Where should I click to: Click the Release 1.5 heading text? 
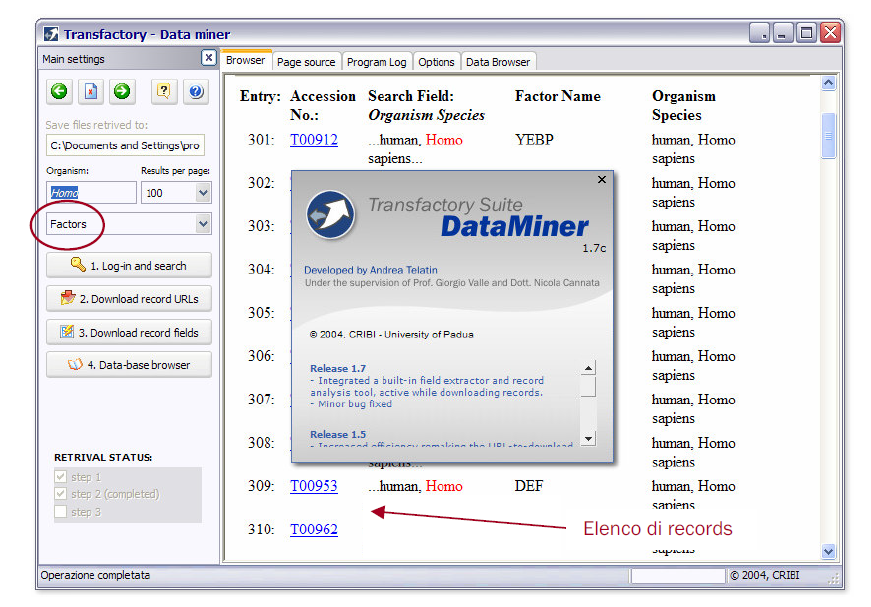coord(338,434)
